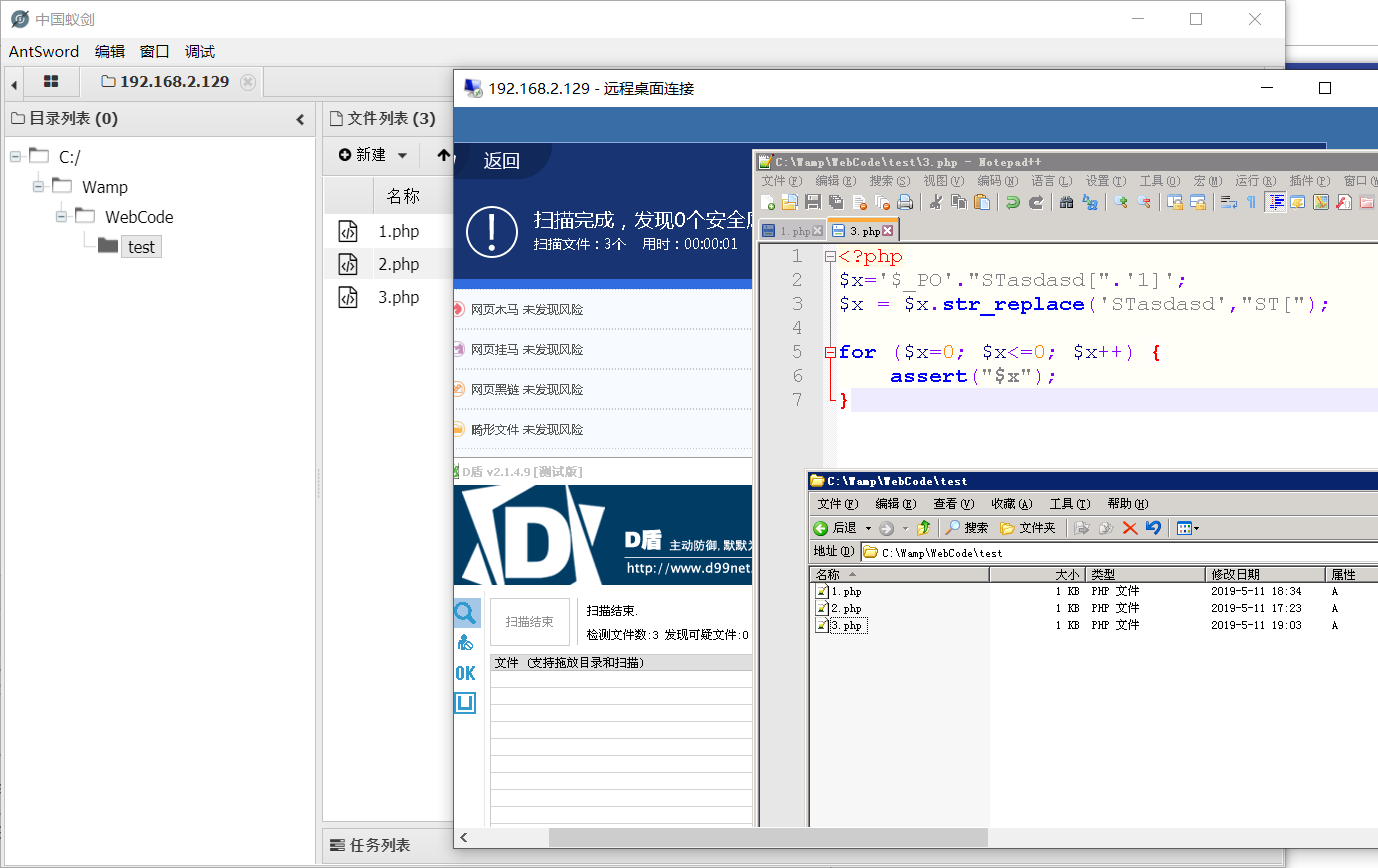Click the D盾 user-block sidebar icon
This screenshot has width=1378, height=868.
465,643
